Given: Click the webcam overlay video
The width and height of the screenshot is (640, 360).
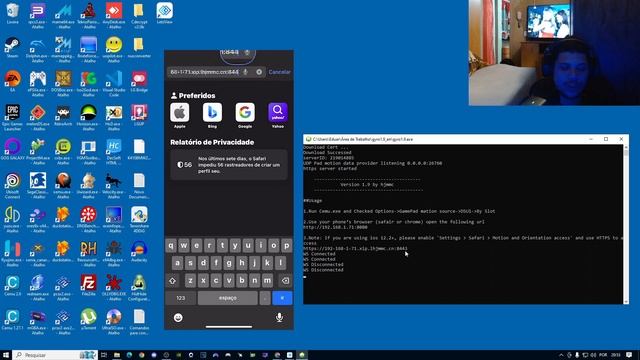Looking at the screenshot, I should tap(554, 53).
